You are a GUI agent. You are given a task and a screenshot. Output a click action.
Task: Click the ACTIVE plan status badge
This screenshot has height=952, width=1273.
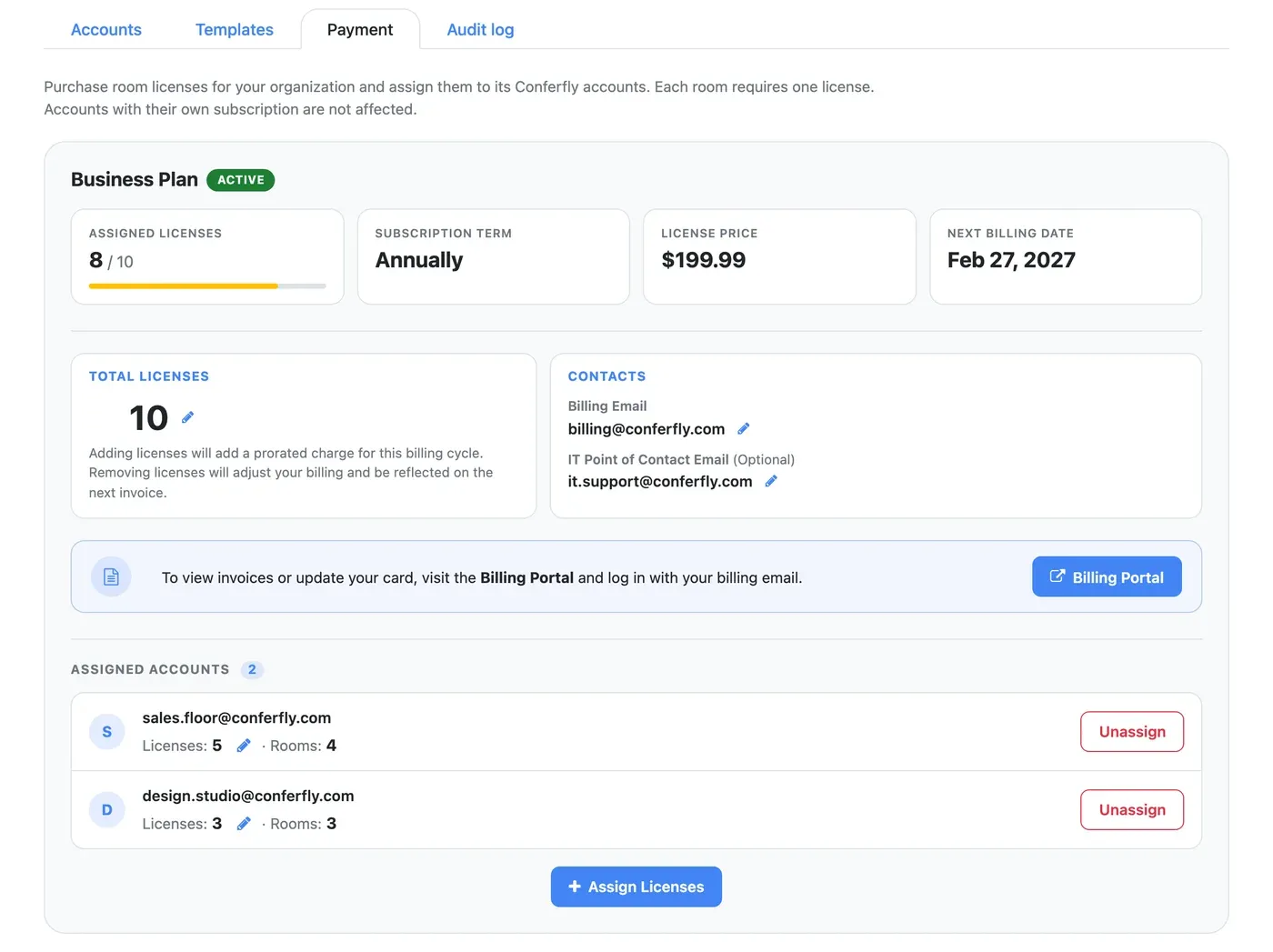tap(241, 180)
